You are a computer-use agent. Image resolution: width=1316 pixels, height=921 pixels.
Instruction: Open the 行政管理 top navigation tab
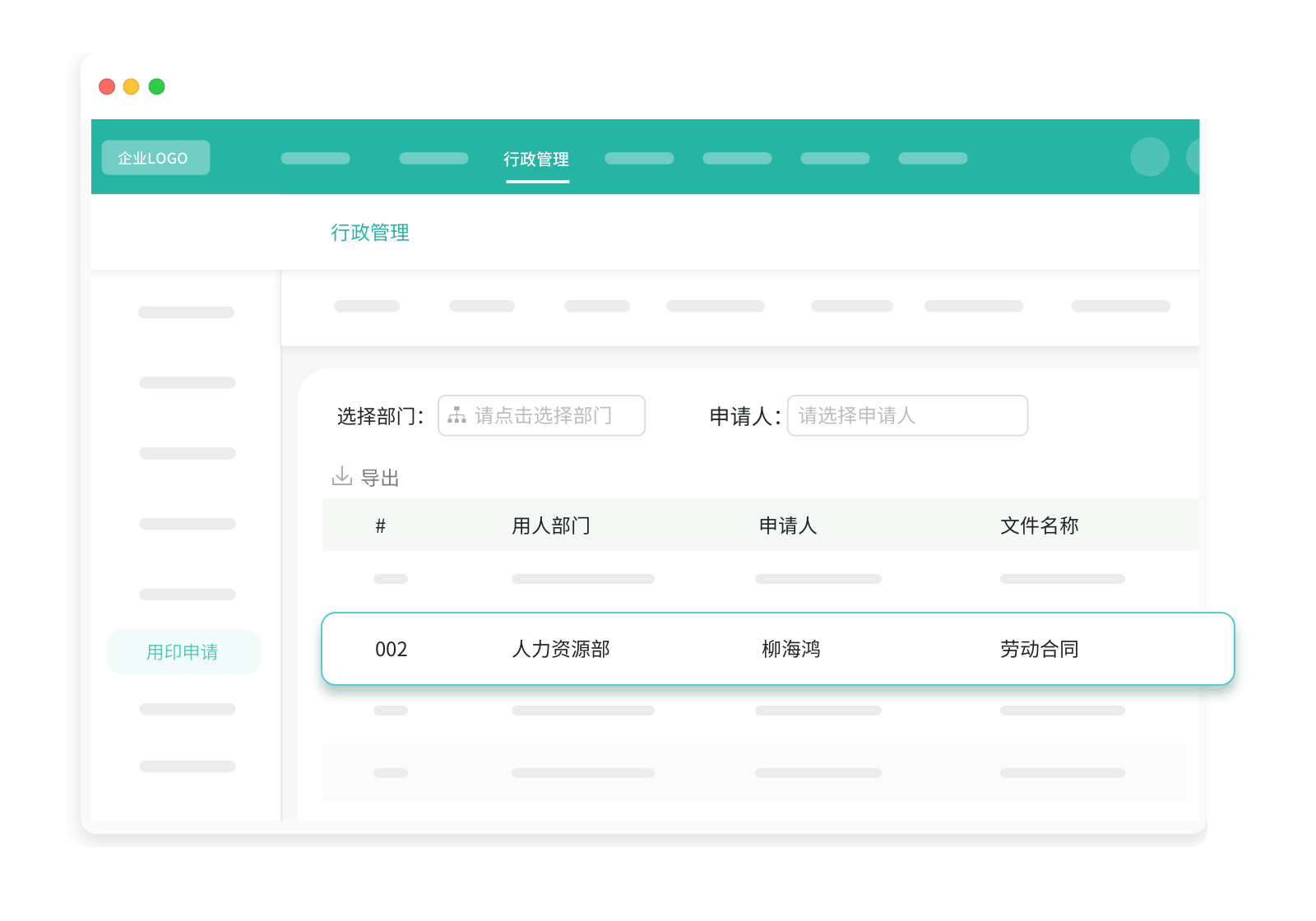point(536,159)
